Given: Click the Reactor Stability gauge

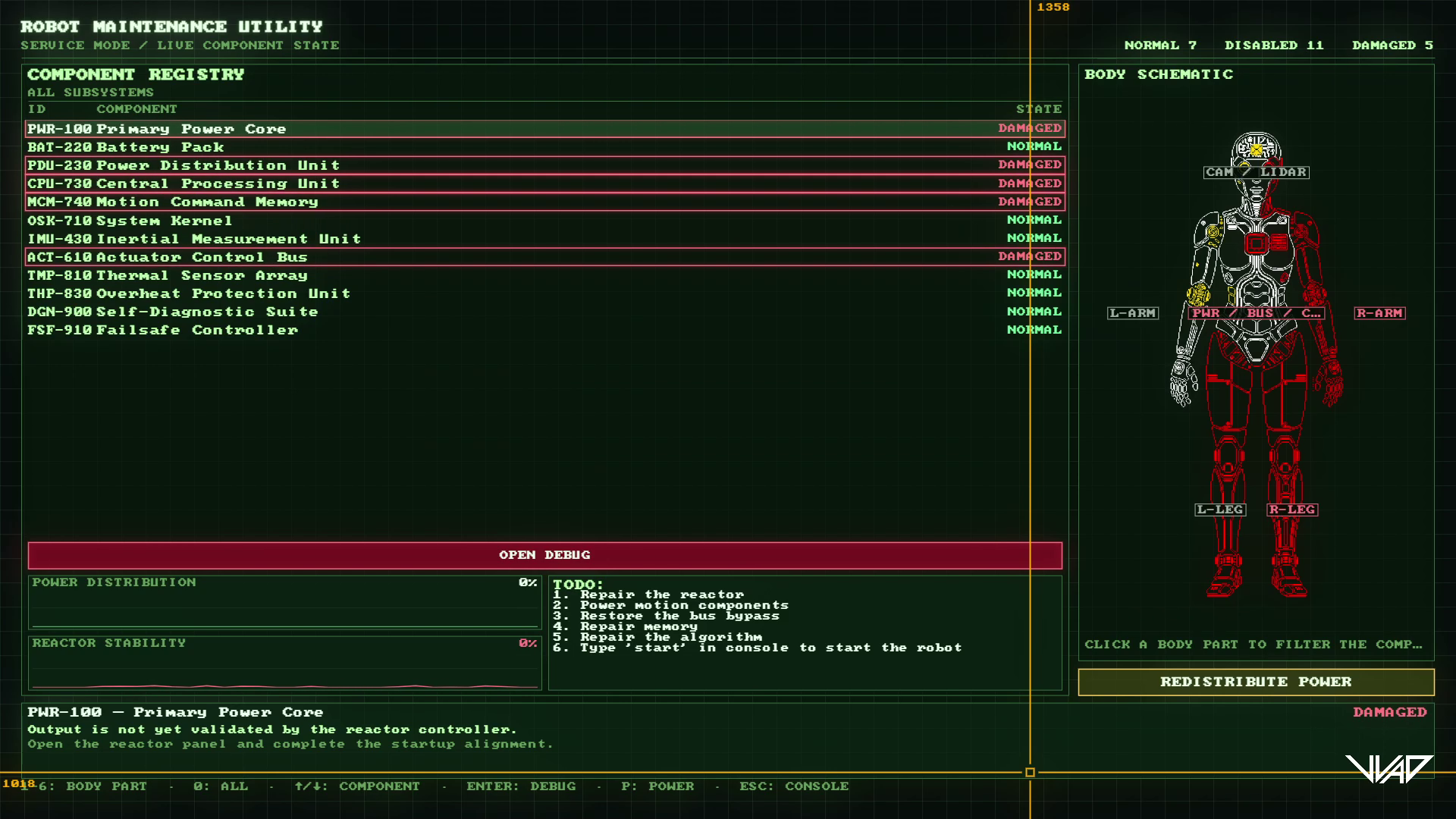Looking at the screenshot, I should [285, 663].
